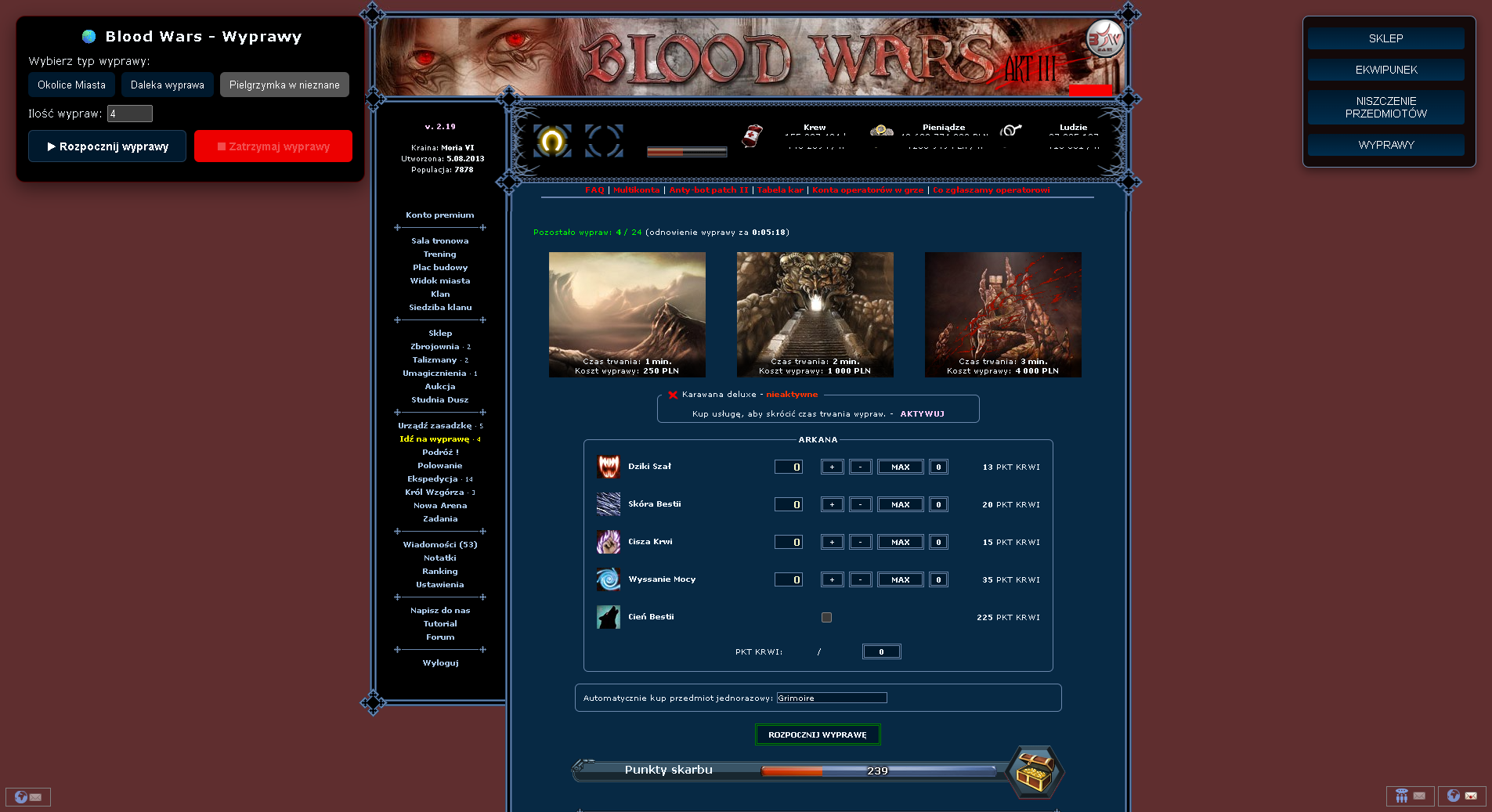Increase Dziki Szał with plus button
This screenshot has height=812, width=1492.
click(x=832, y=467)
